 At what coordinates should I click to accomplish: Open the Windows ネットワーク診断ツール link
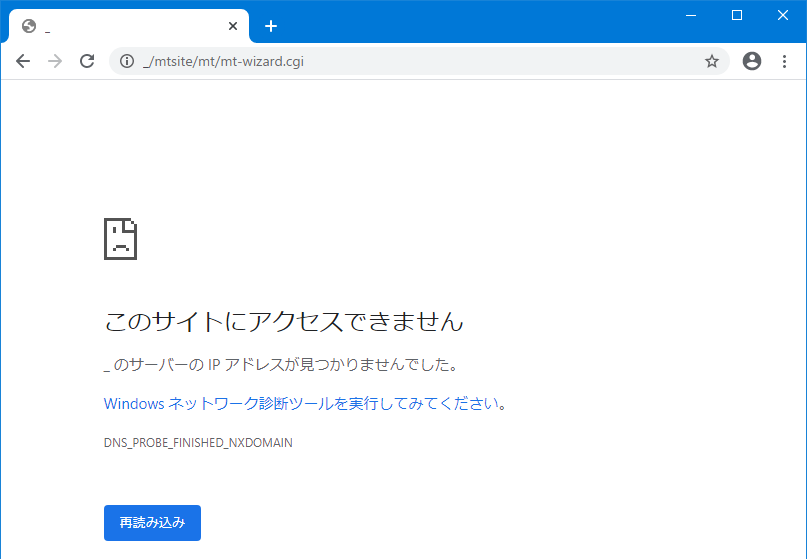(301, 404)
